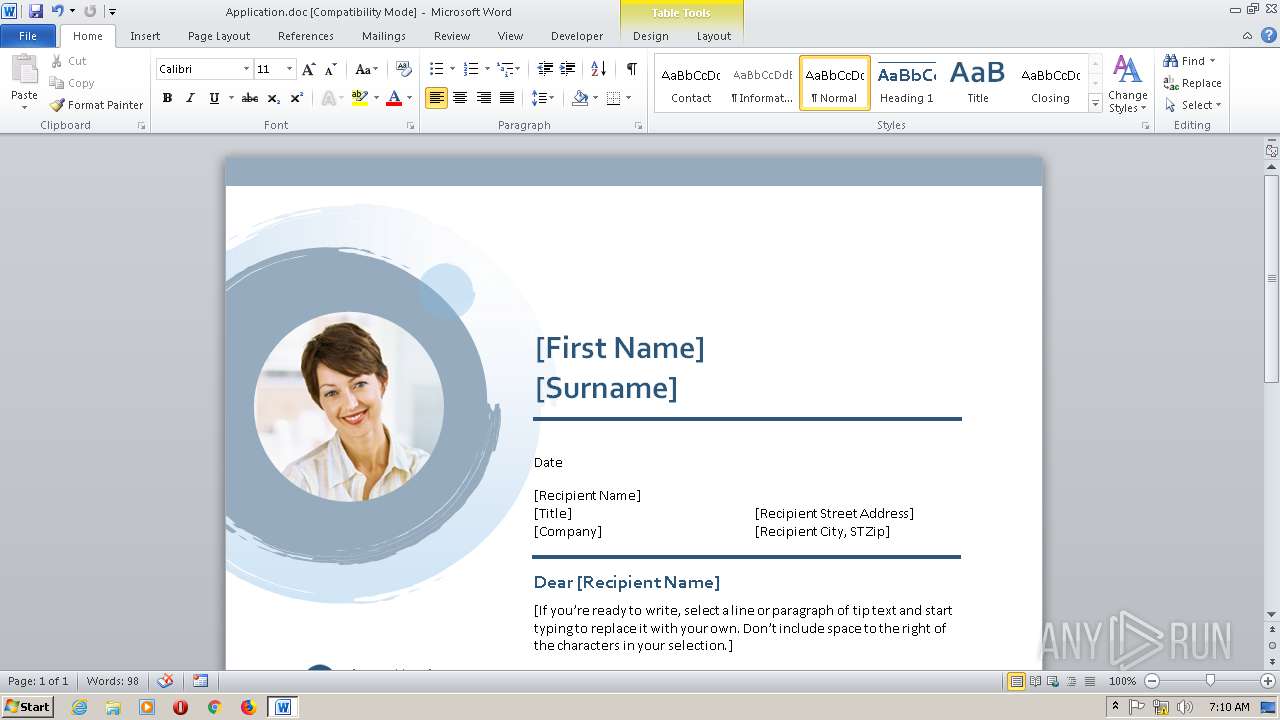Open the proofing errors status icon
The height and width of the screenshot is (720, 1280).
[166, 681]
